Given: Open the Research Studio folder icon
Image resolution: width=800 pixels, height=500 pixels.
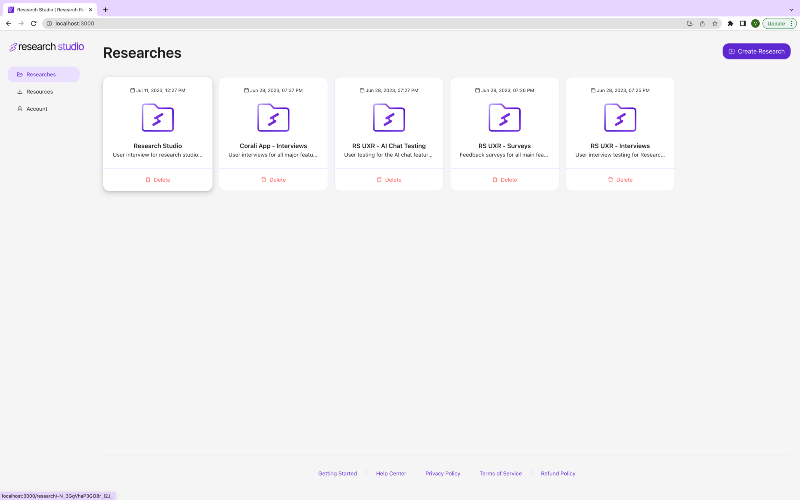Looking at the screenshot, I should 158,117.
